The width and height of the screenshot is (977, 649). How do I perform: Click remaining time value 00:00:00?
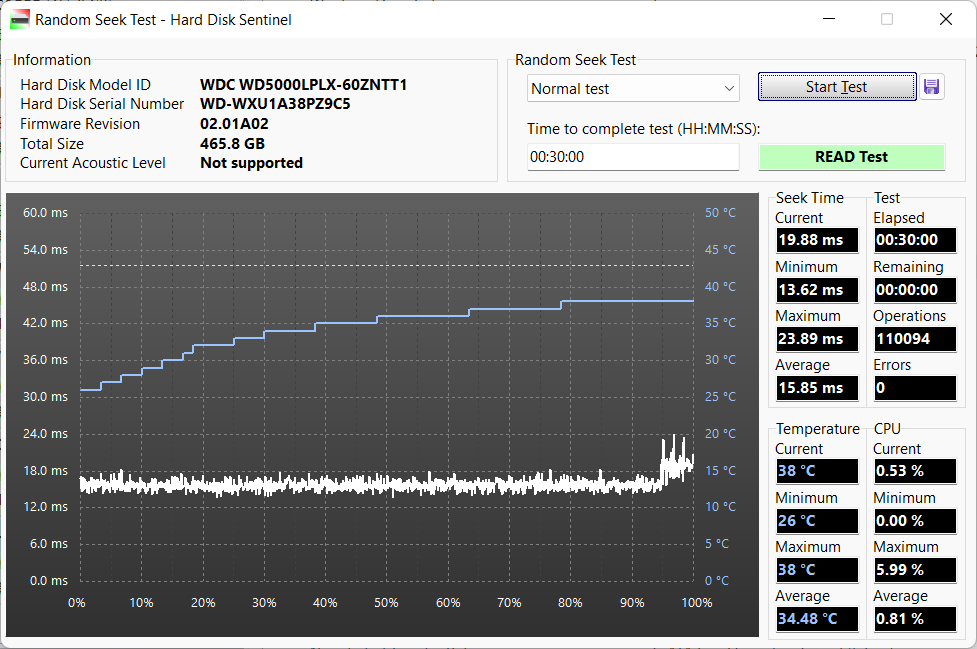[x=915, y=290]
